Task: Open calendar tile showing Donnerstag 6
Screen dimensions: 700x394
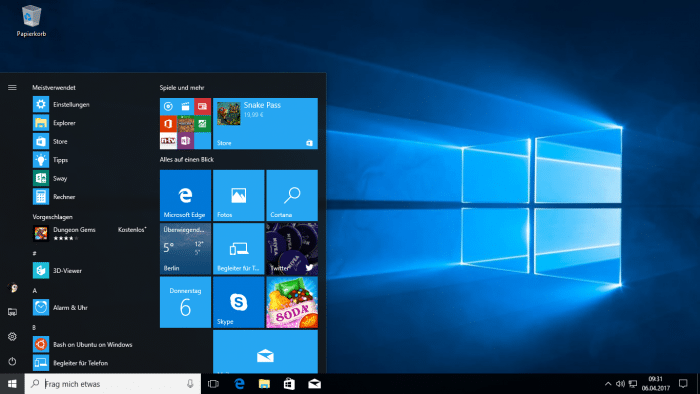Action: (x=185, y=302)
